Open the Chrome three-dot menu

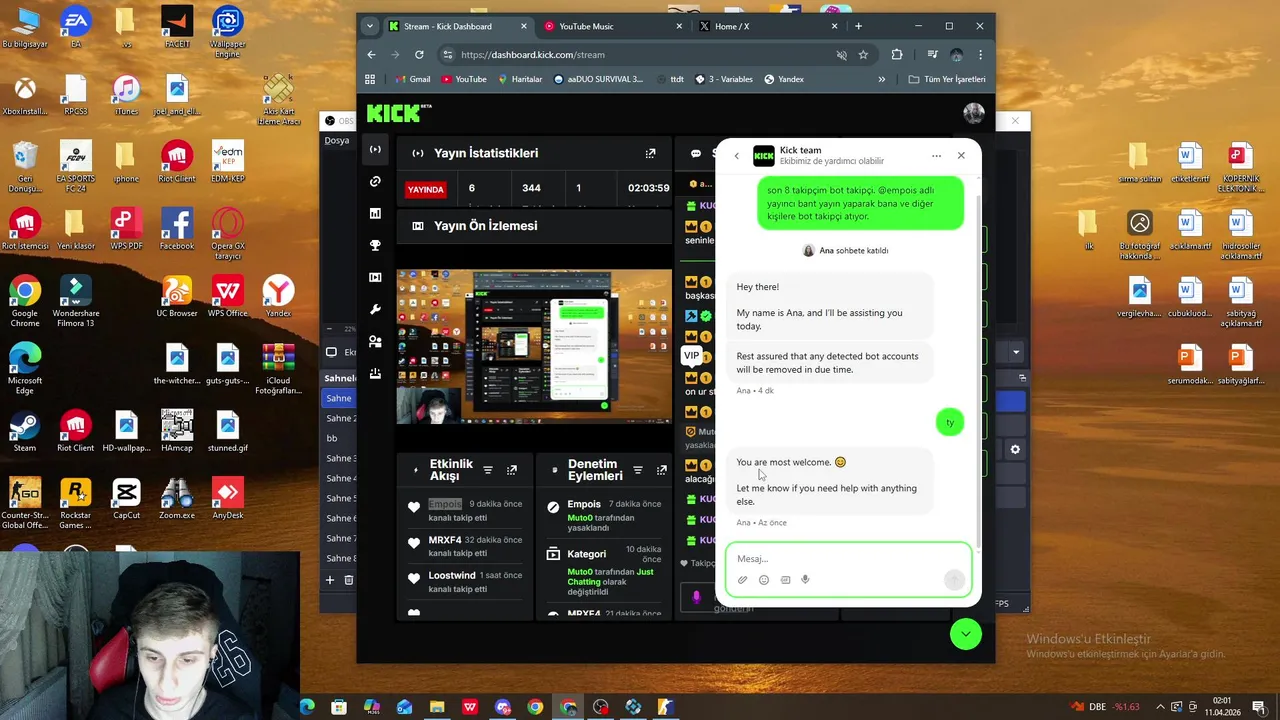coord(980,55)
